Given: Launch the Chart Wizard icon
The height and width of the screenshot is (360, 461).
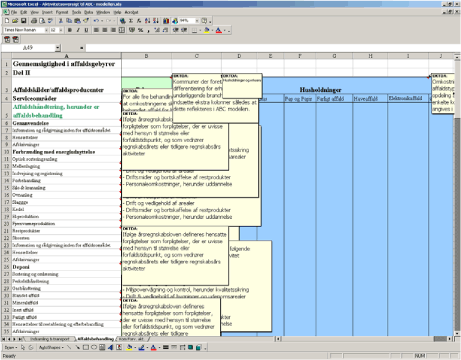Looking at the screenshot, I should pyautogui.click(x=166, y=21).
